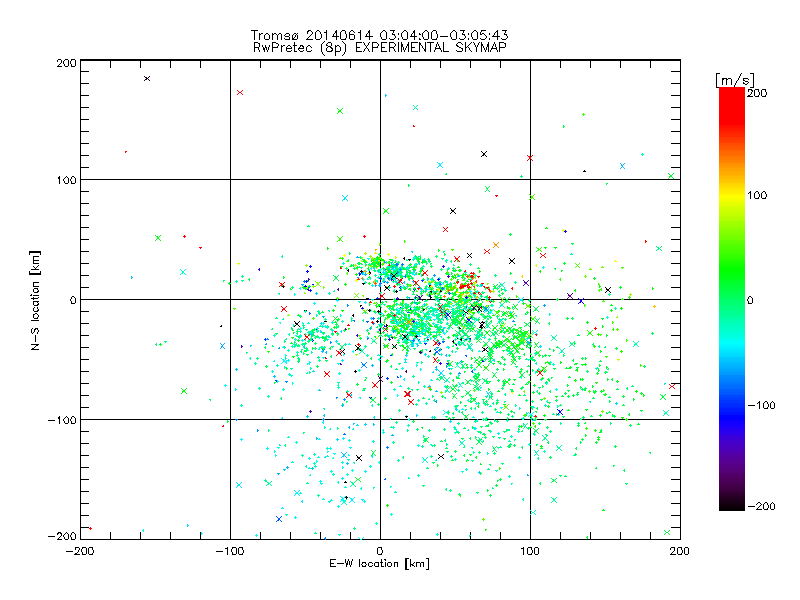Click the colorbar label '100'
The width and height of the screenshot is (800, 600).
757,195
